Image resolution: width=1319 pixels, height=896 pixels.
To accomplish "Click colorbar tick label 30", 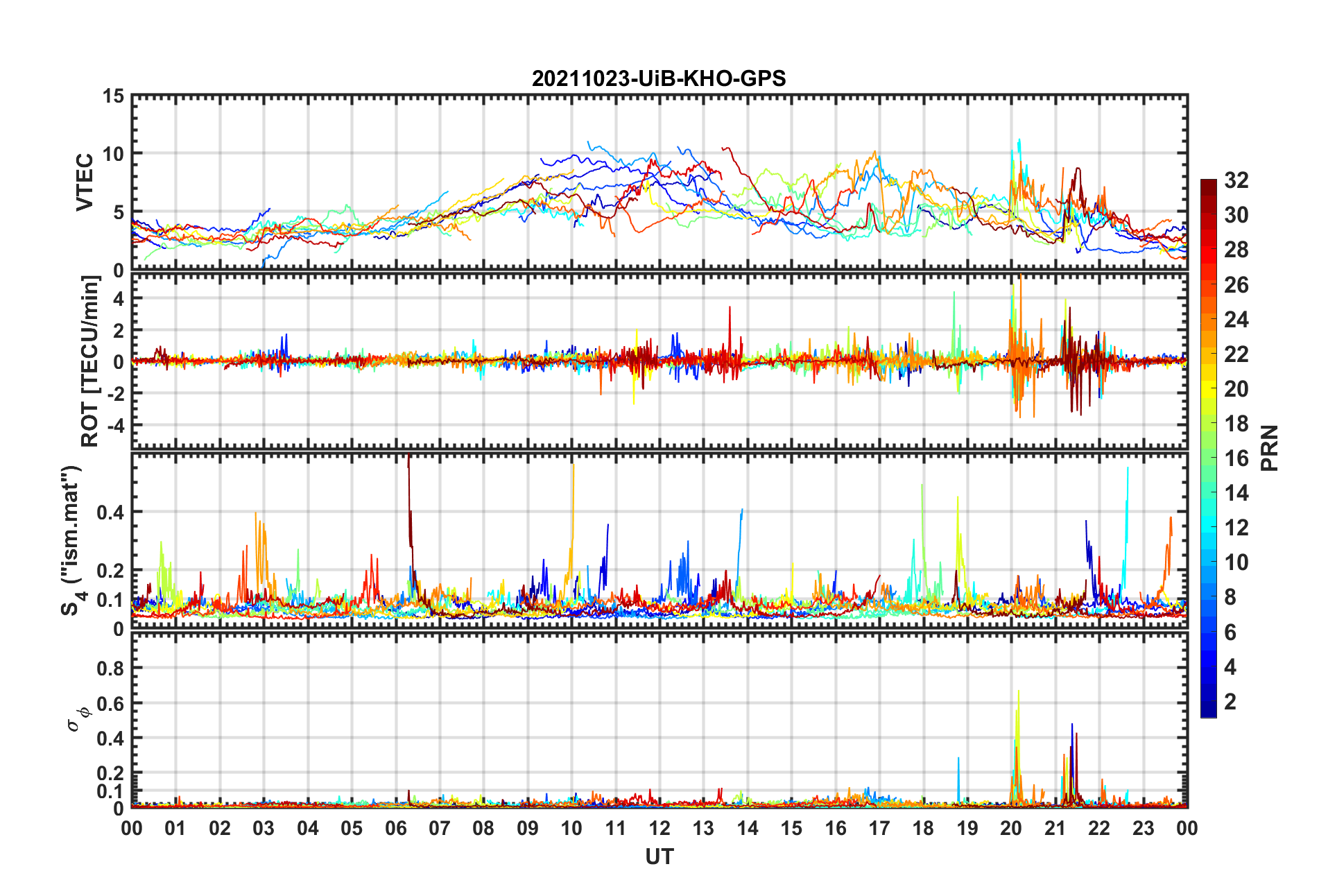I will coord(1236,215).
